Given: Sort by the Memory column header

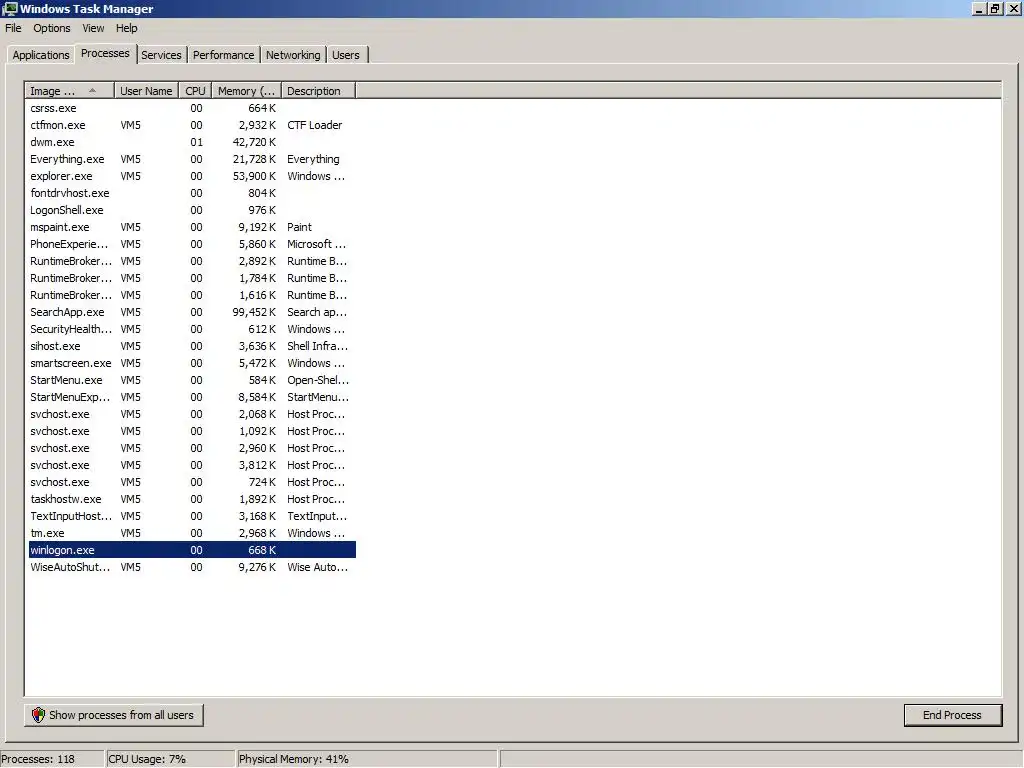Looking at the screenshot, I should [x=246, y=91].
